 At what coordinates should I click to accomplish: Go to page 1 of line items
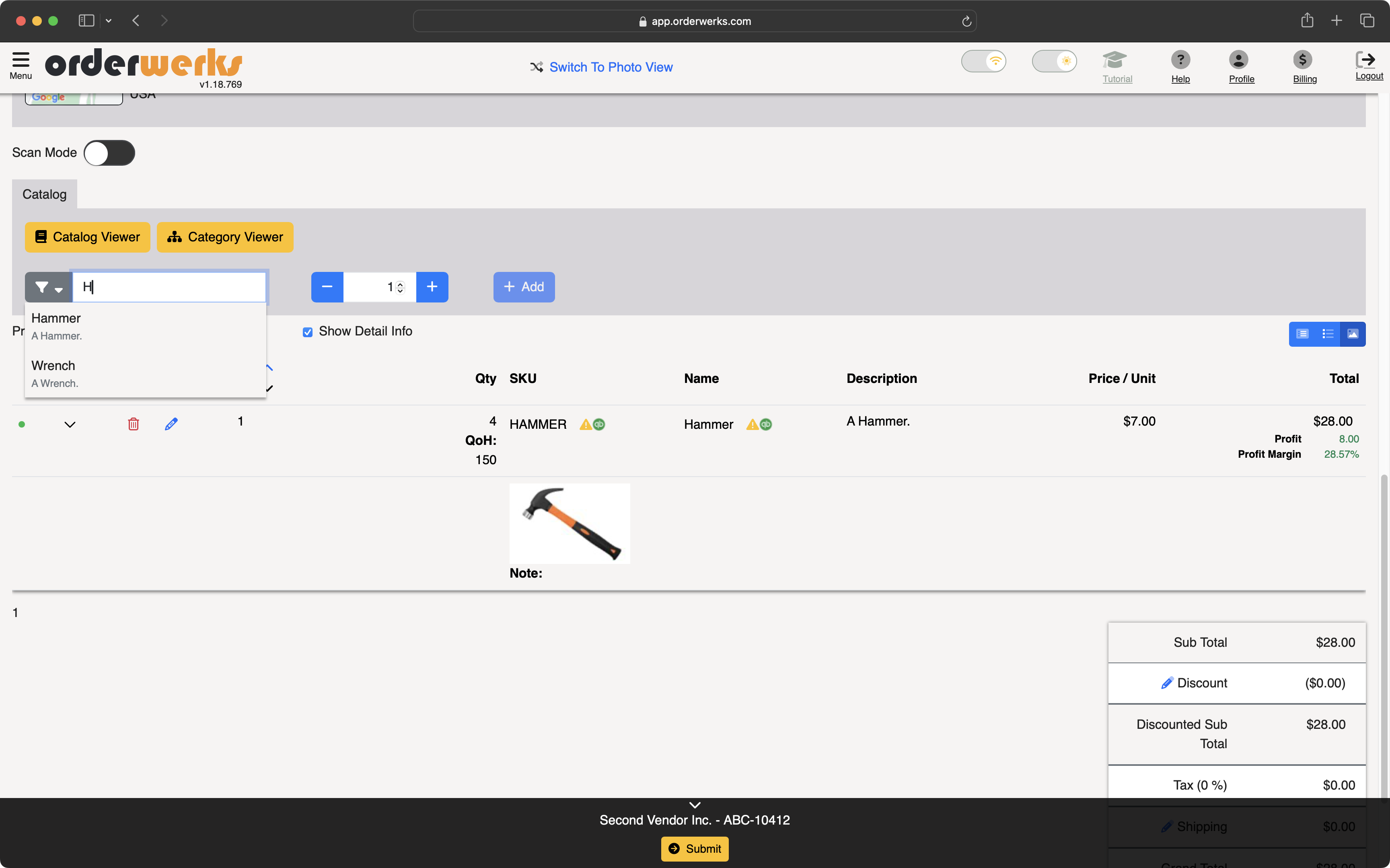[16, 613]
